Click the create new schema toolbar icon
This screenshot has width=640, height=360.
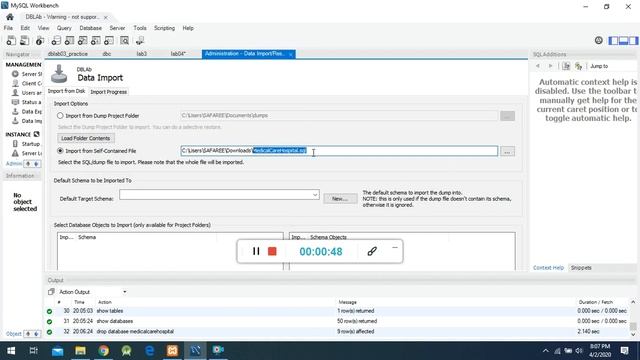pos(56,40)
